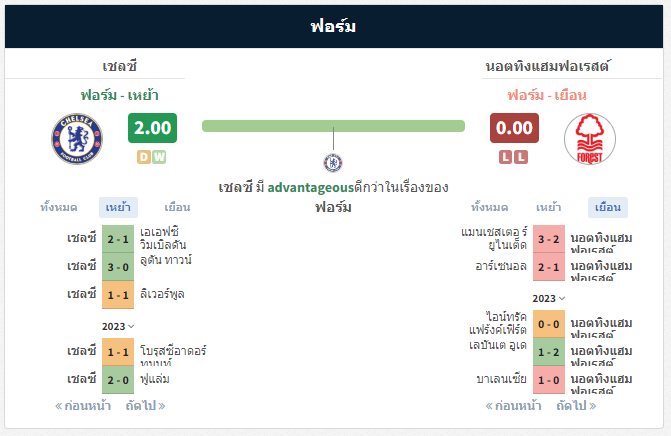671x436 pixels.
Task: Click the Chelsea club crest logo
Action: point(77,139)
